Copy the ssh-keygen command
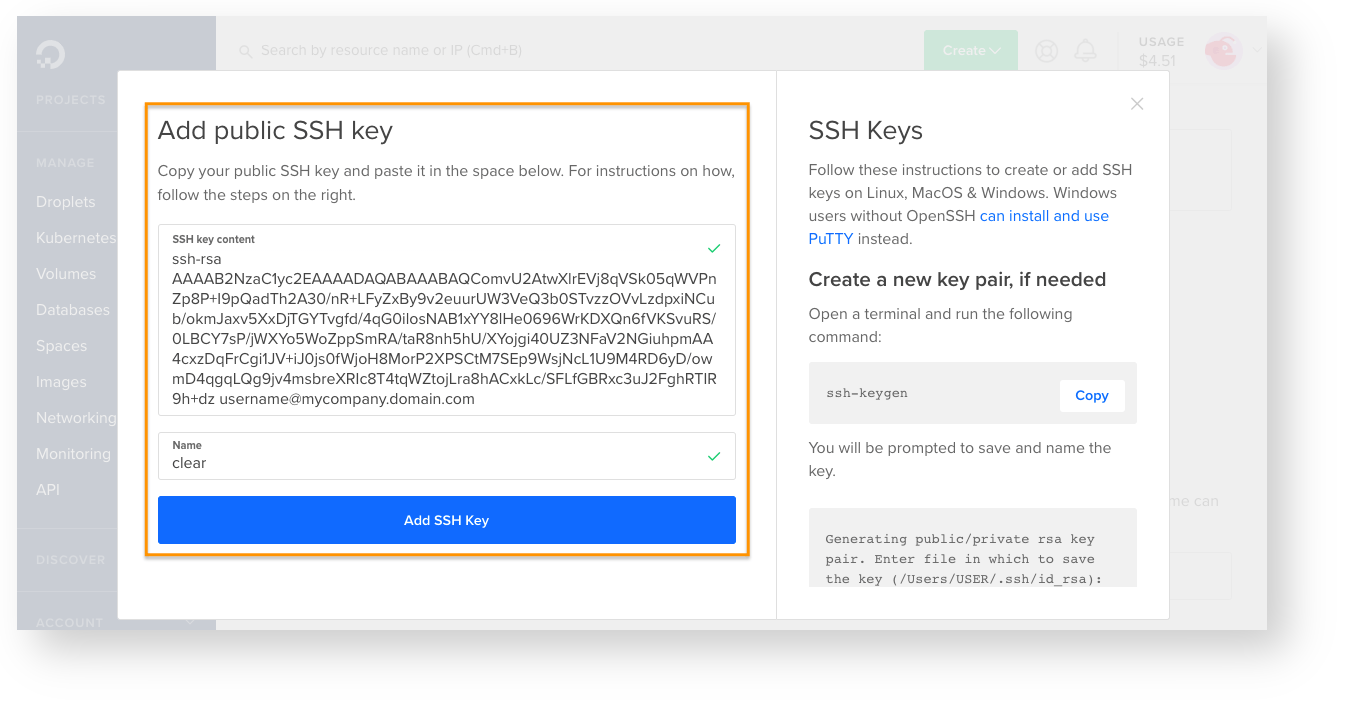This screenshot has width=1350, height=714. tap(1092, 395)
